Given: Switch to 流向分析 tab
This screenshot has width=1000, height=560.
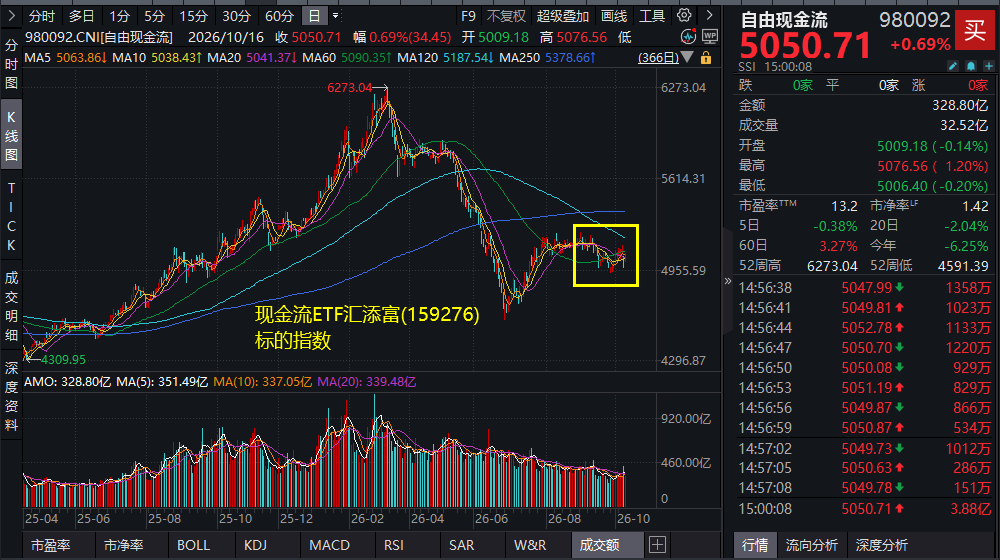Looking at the screenshot, I should (x=811, y=545).
